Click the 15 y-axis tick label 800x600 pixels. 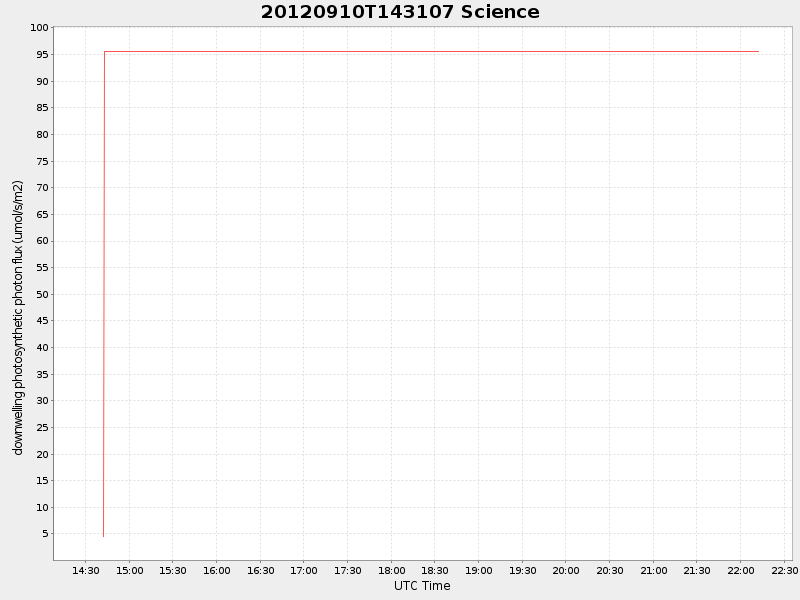pos(42,481)
